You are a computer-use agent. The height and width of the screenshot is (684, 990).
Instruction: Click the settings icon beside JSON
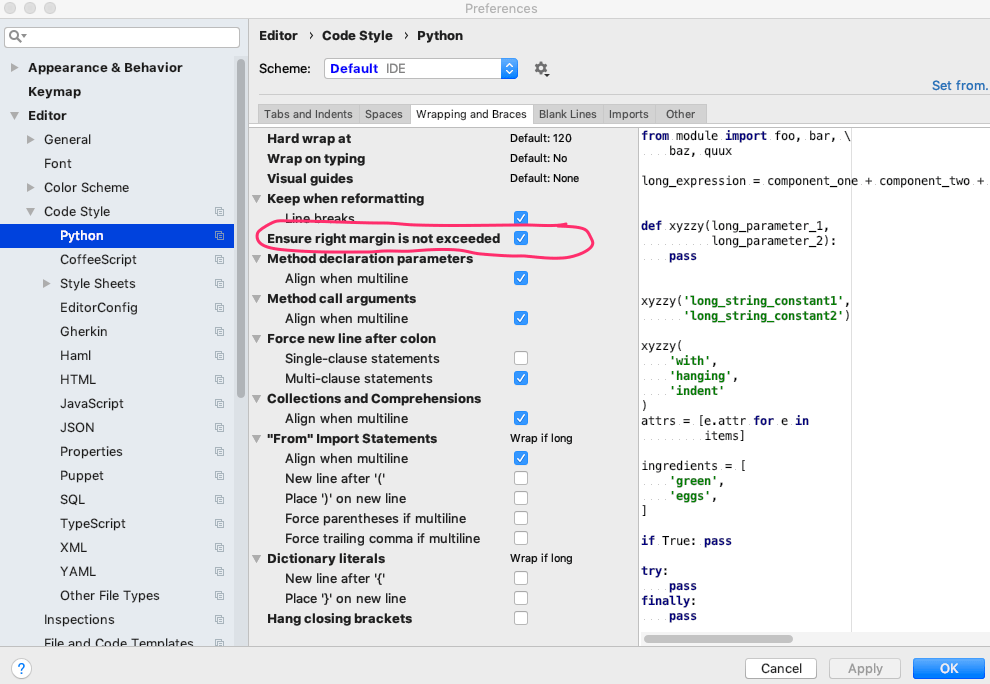click(220, 427)
